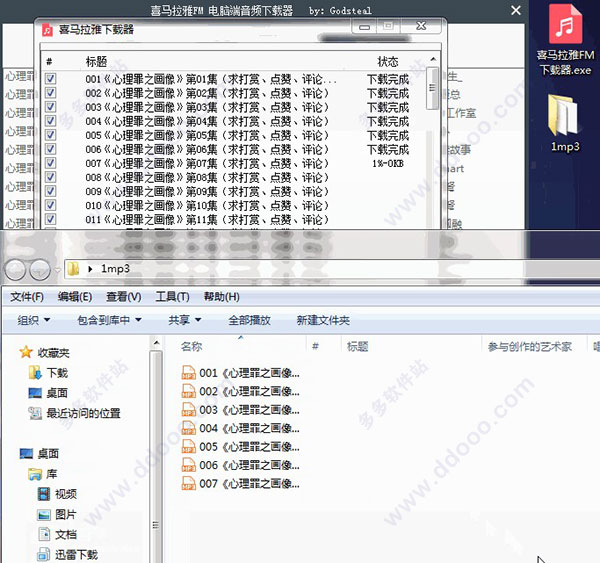Image resolution: width=600 pixels, height=563 pixels.
Task: Select the 桌面 root tree node
Action: click(39, 454)
